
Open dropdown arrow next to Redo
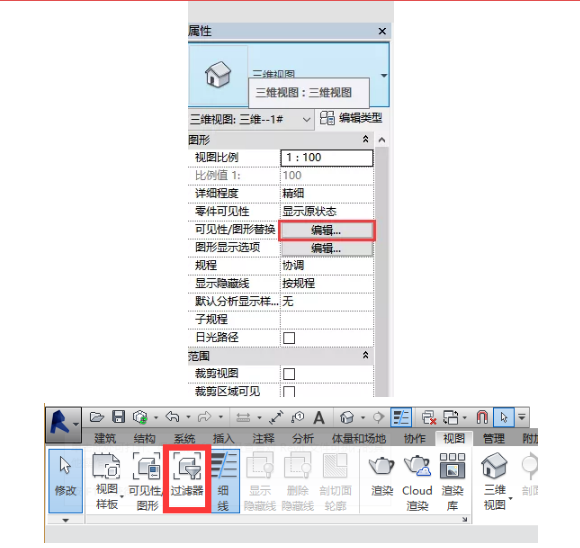(220, 417)
